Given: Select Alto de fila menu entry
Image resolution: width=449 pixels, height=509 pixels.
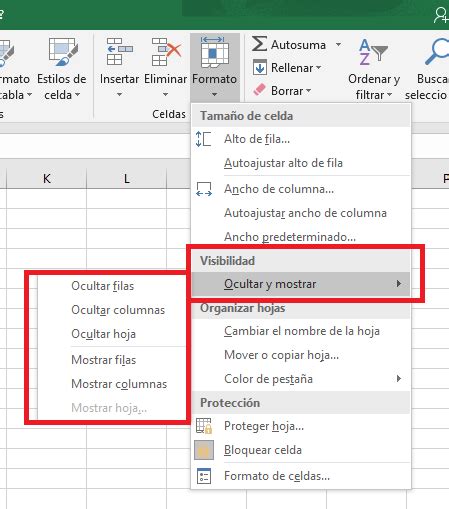Looking at the screenshot, I should coord(301,139).
